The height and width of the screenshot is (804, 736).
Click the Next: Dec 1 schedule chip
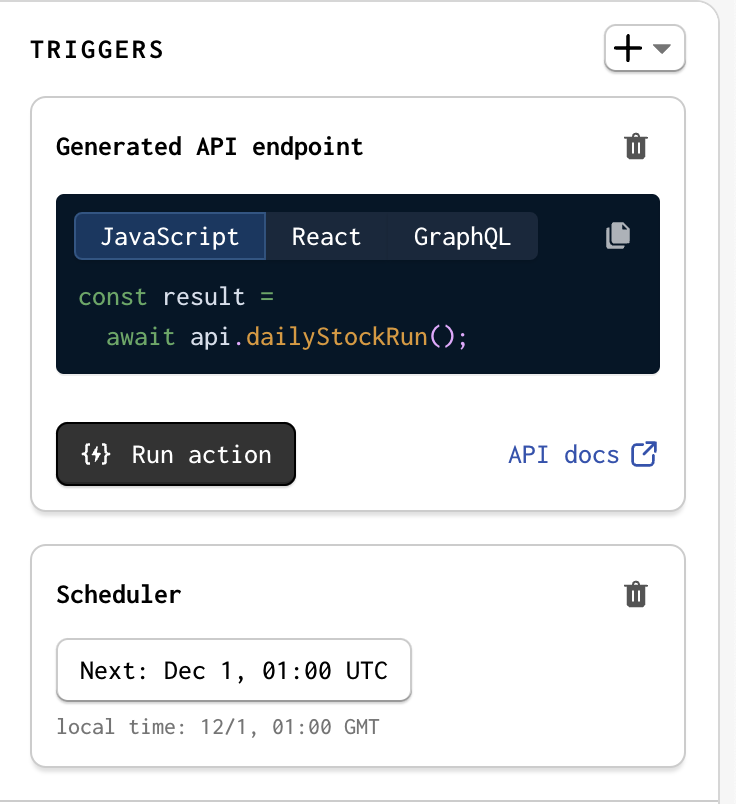[233, 670]
